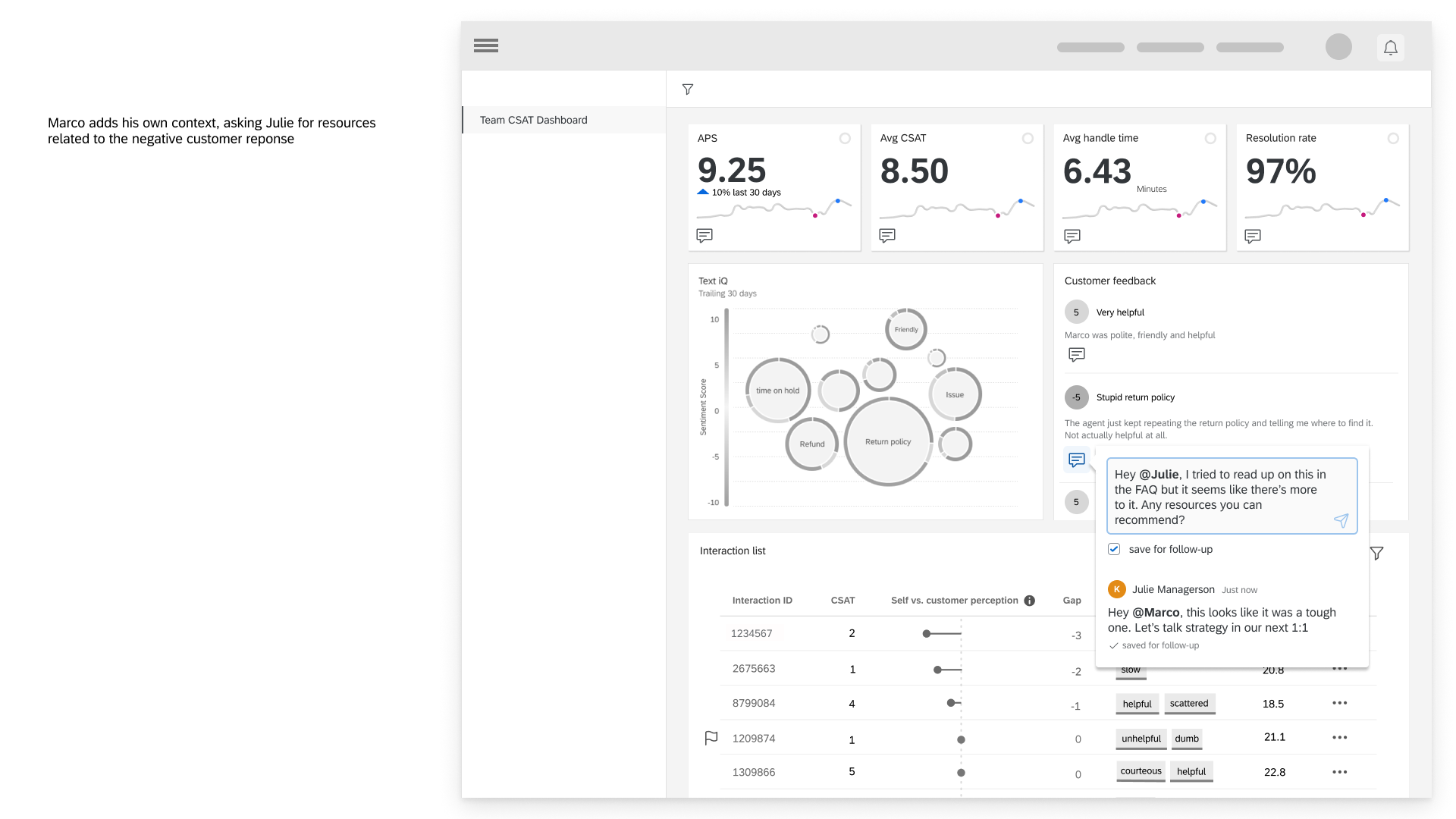Click the unhelpful tag
1456x819 pixels.
[1141, 739]
